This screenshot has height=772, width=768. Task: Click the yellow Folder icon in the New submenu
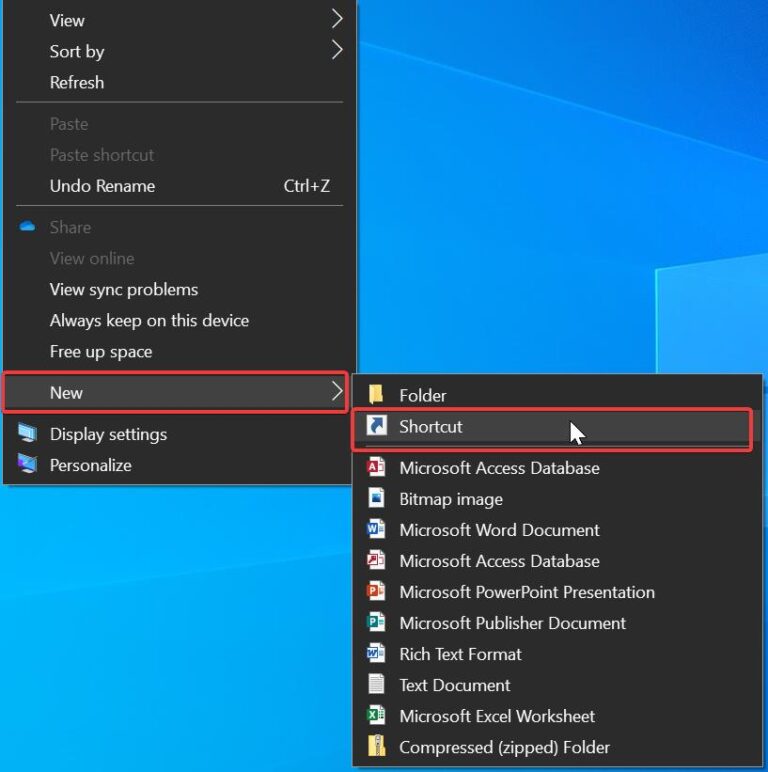376,395
